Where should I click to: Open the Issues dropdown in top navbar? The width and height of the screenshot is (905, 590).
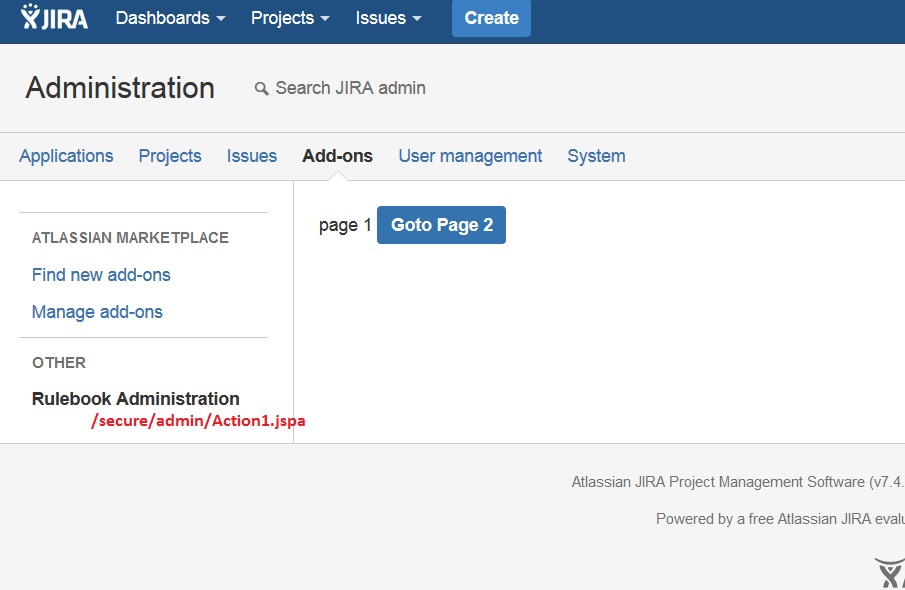[388, 18]
